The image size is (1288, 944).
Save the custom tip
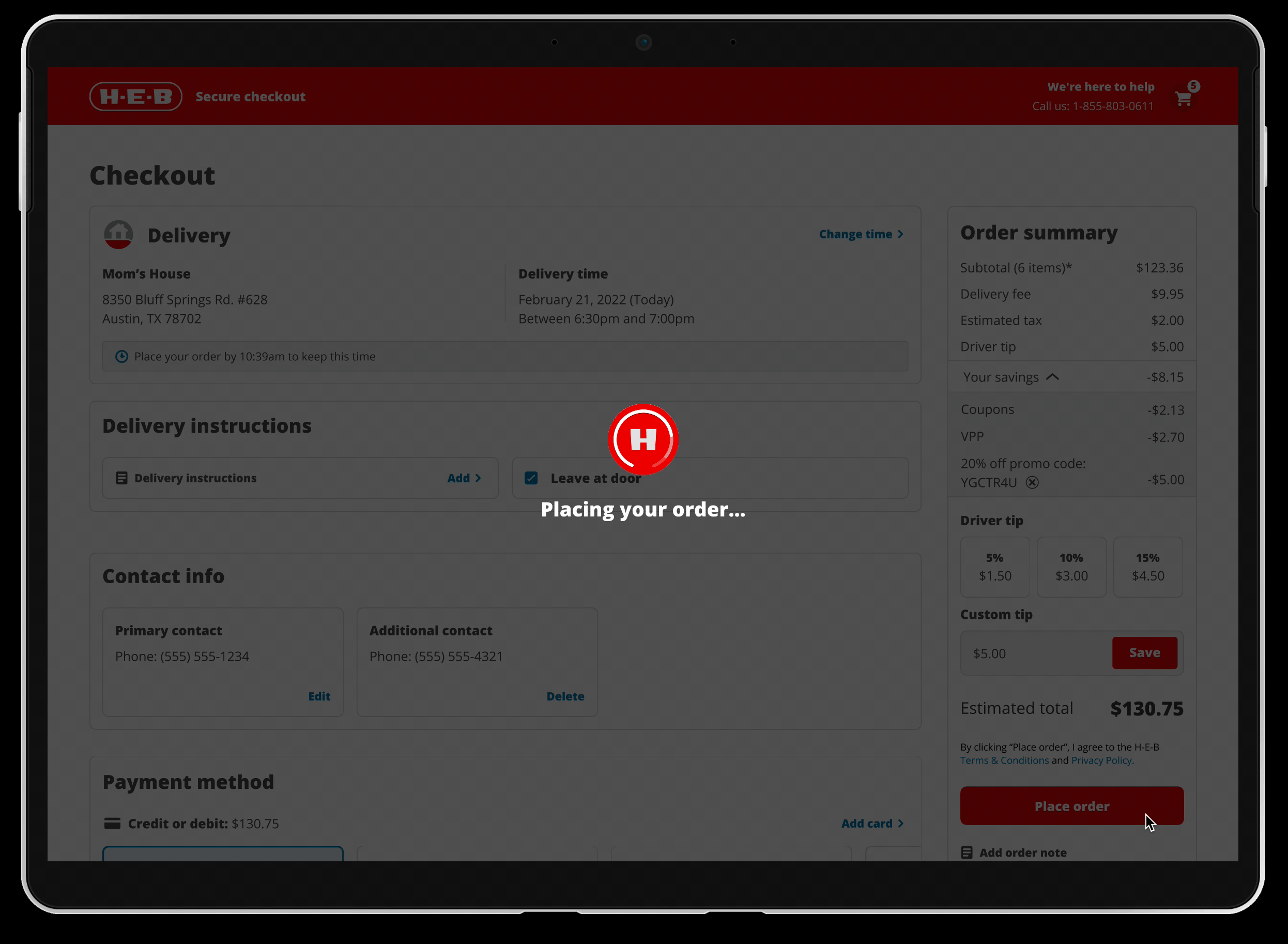coord(1145,652)
